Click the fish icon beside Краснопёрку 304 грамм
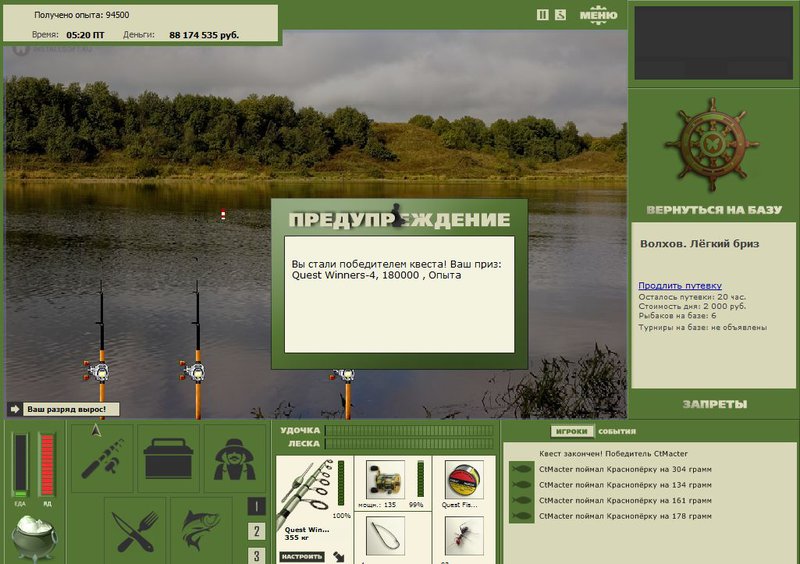The height and width of the screenshot is (564, 800). coord(521,469)
